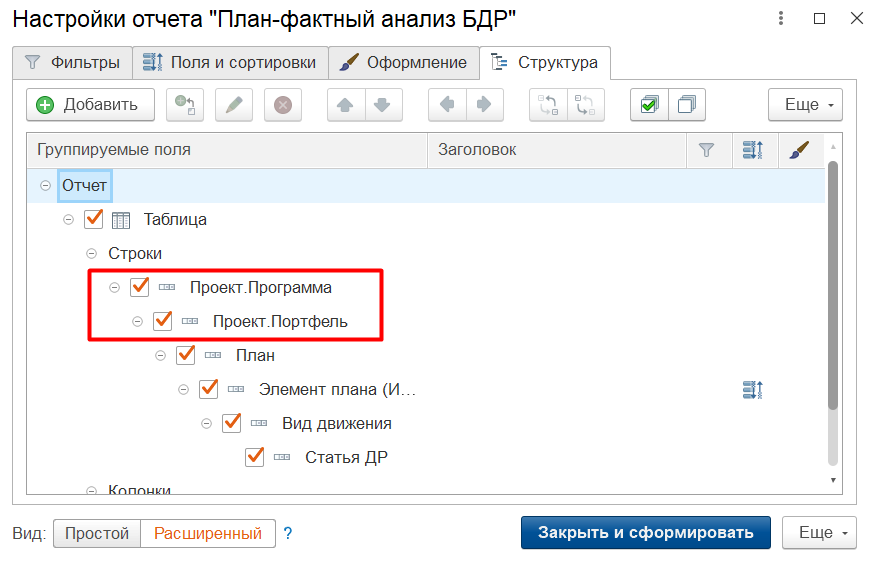This screenshot has height=563, width=872.
Task: Click the move left arrow icon
Action: 446,105
